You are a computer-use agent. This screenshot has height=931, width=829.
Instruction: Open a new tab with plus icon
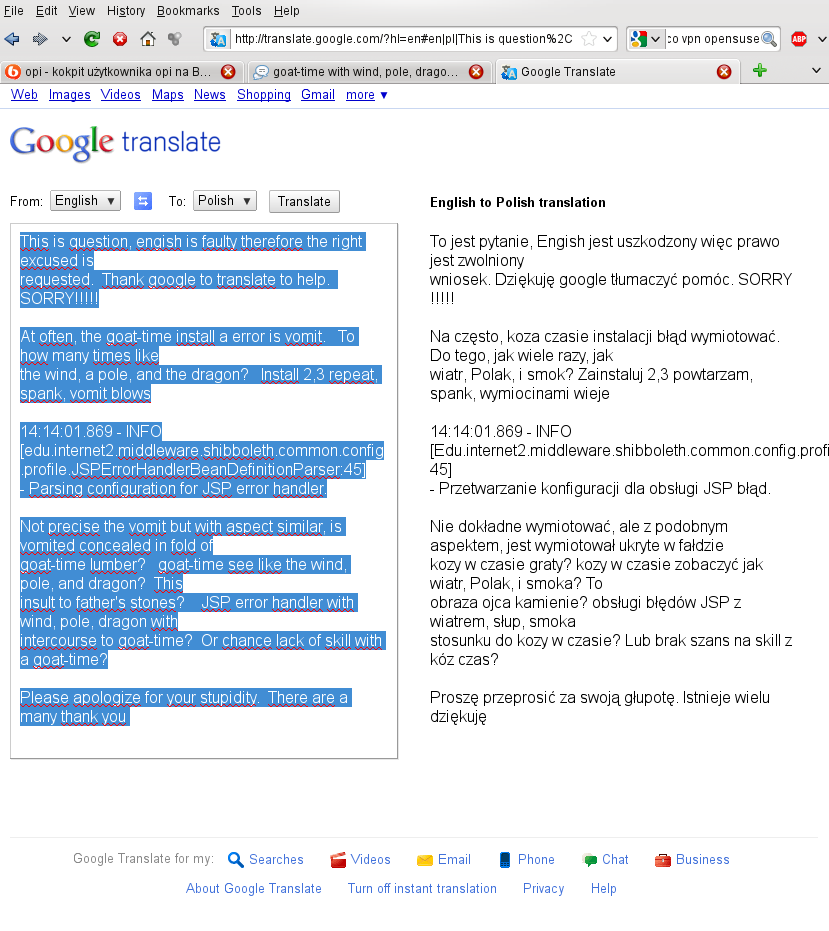pos(760,71)
